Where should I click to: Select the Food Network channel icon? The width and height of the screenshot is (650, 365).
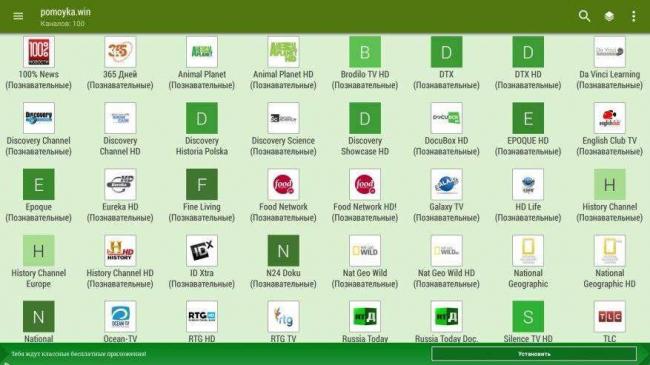pos(283,184)
